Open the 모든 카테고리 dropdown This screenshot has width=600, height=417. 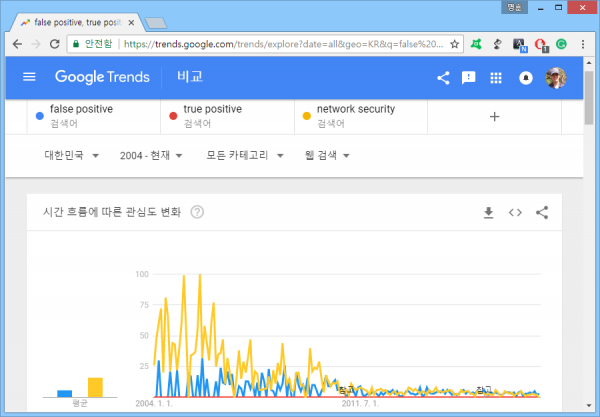click(x=245, y=155)
